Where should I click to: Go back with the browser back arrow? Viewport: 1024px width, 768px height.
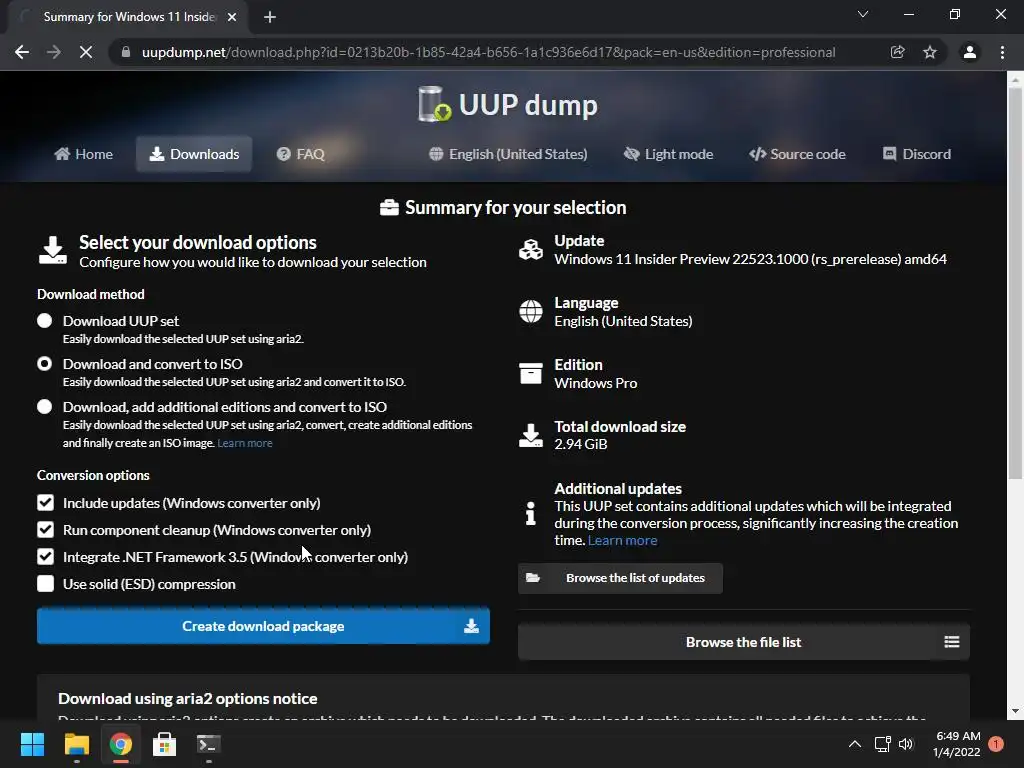pyautogui.click(x=22, y=52)
